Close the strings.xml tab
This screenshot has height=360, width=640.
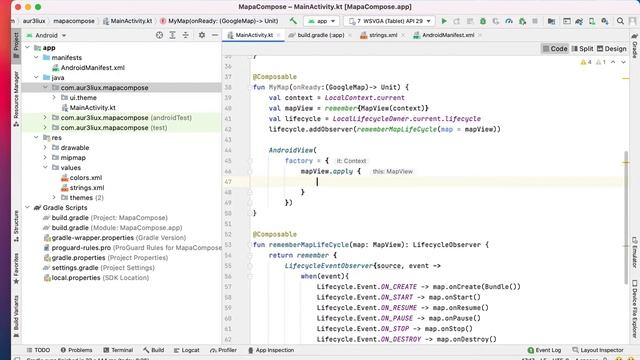point(402,36)
